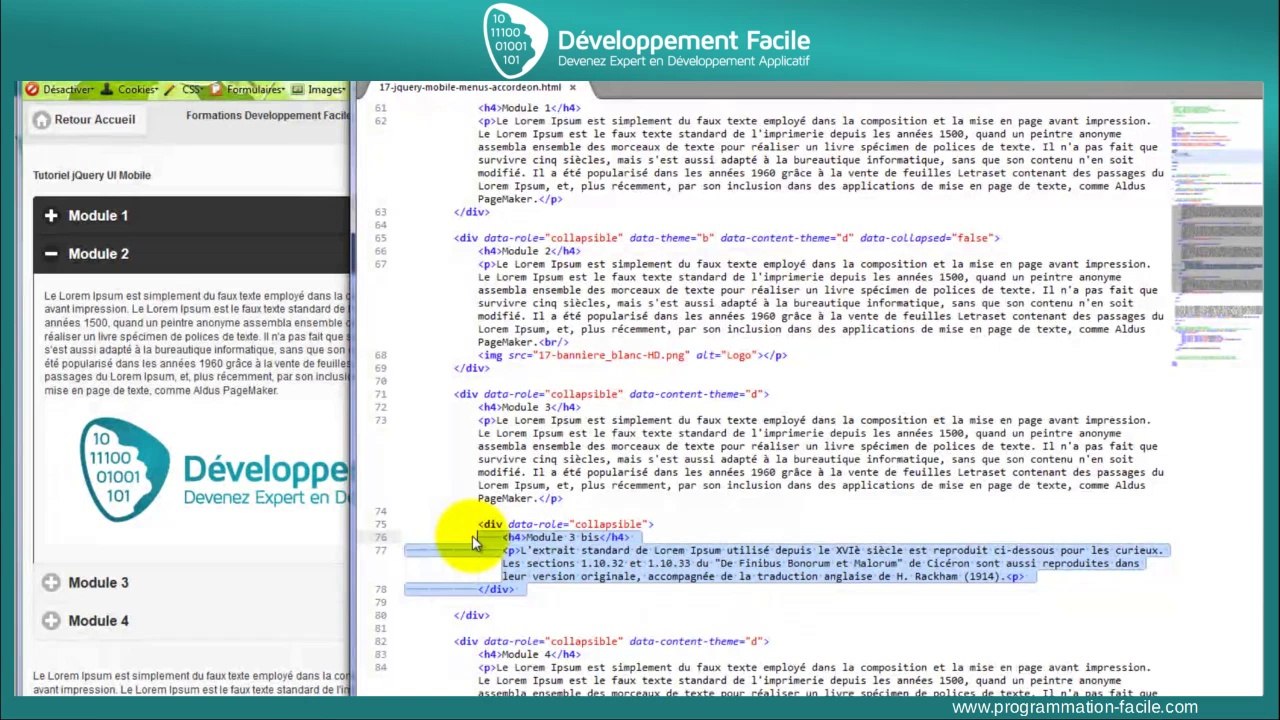This screenshot has width=1280, height=720.
Task: Open the CSS toolbar menu
Action: (x=184, y=89)
